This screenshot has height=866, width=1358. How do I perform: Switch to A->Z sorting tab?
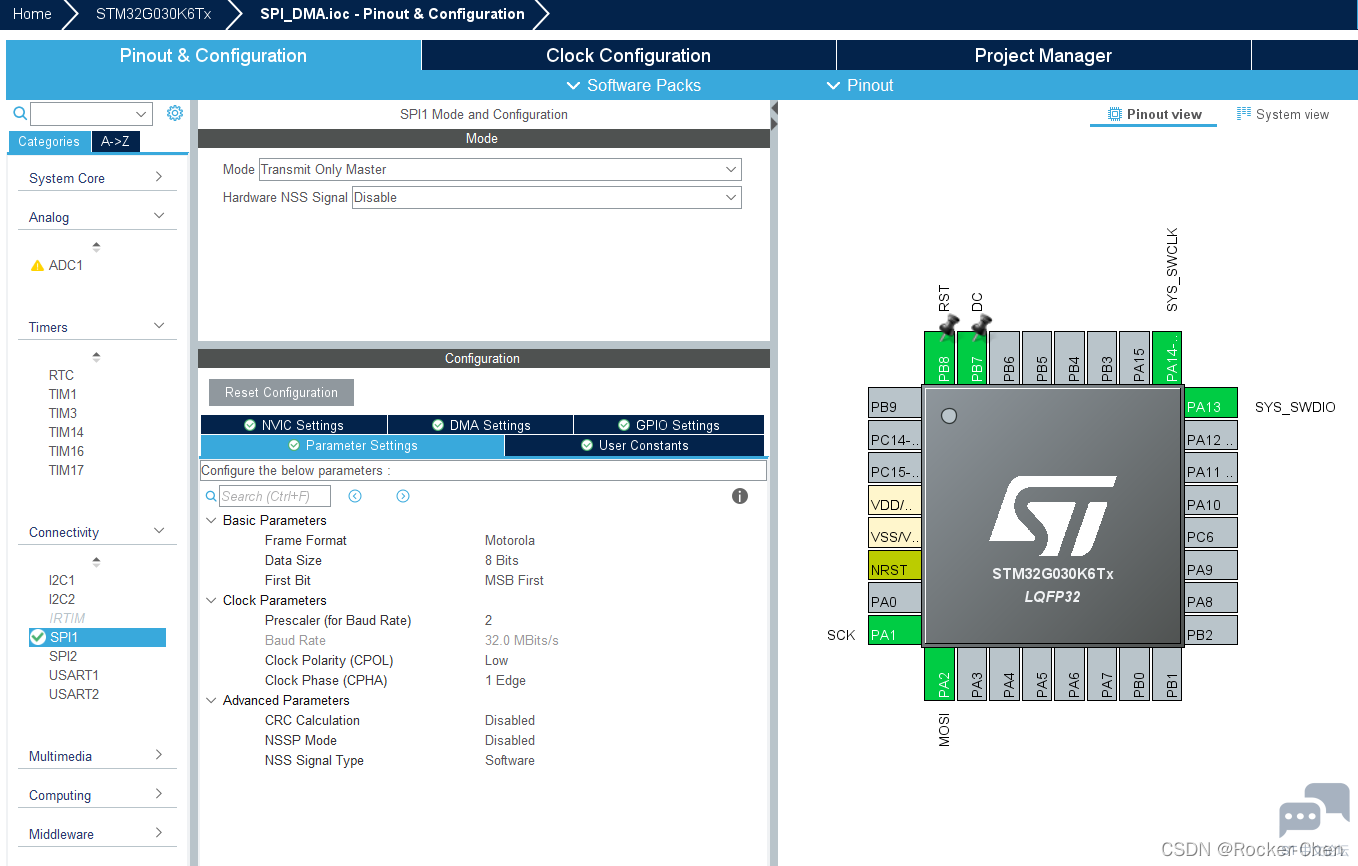tap(116, 141)
